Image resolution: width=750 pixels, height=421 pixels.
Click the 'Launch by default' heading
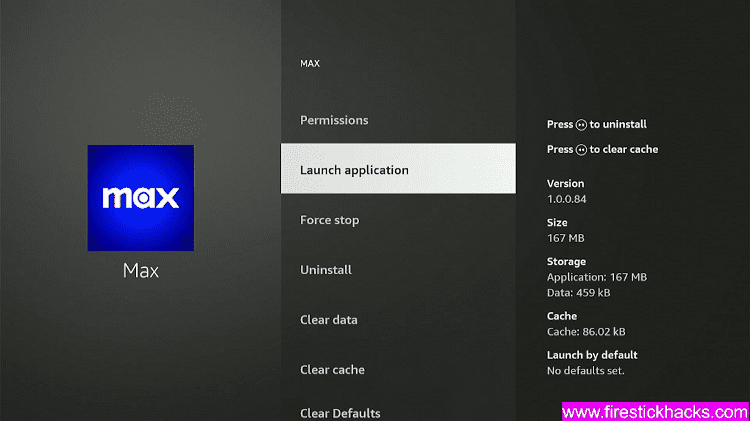[x=592, y=355]
